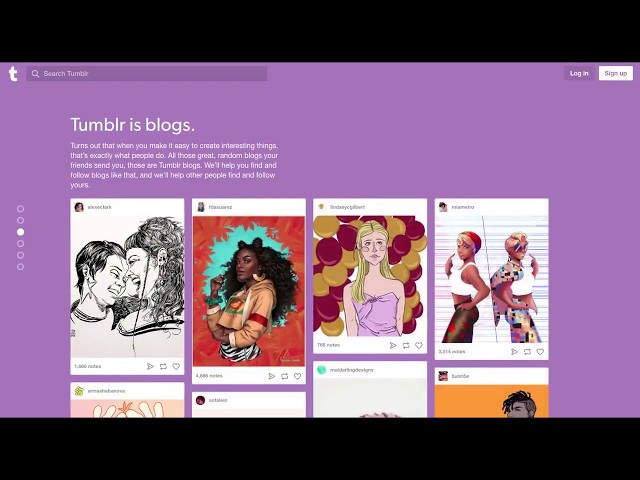Image resolution: width=640 pixels, height=480 pixels.
Task: View notes count on fdasuarez post
Action: tap(209, 376)
